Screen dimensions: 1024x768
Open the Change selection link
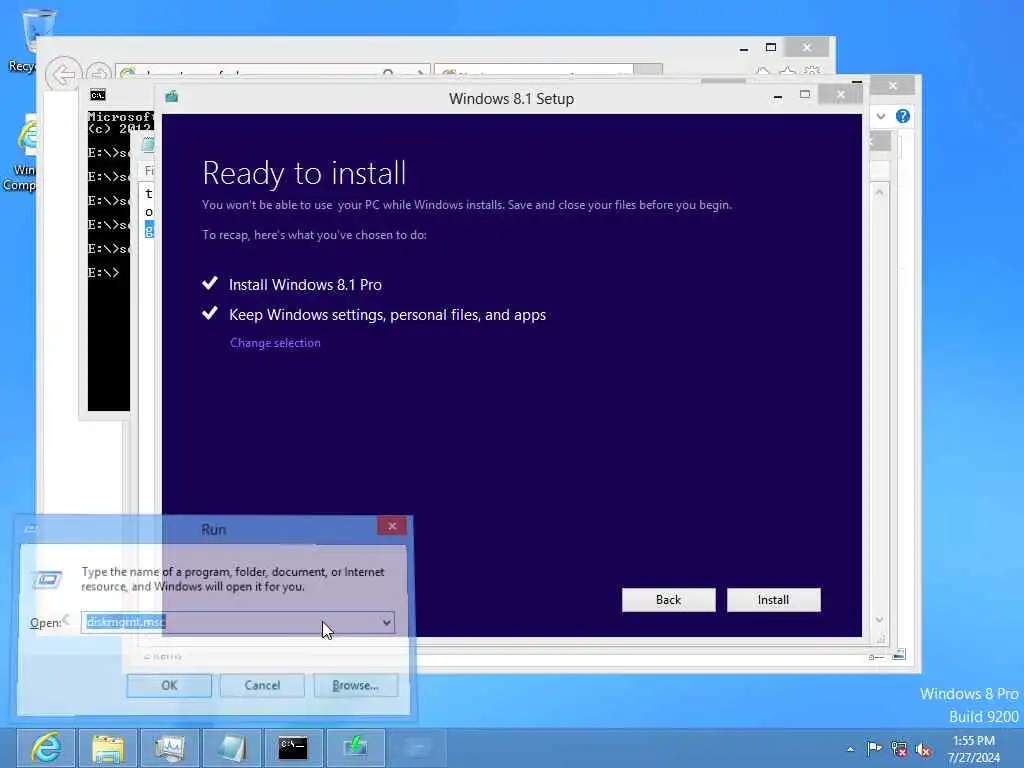pyautogui.click(x=275, y=343)
